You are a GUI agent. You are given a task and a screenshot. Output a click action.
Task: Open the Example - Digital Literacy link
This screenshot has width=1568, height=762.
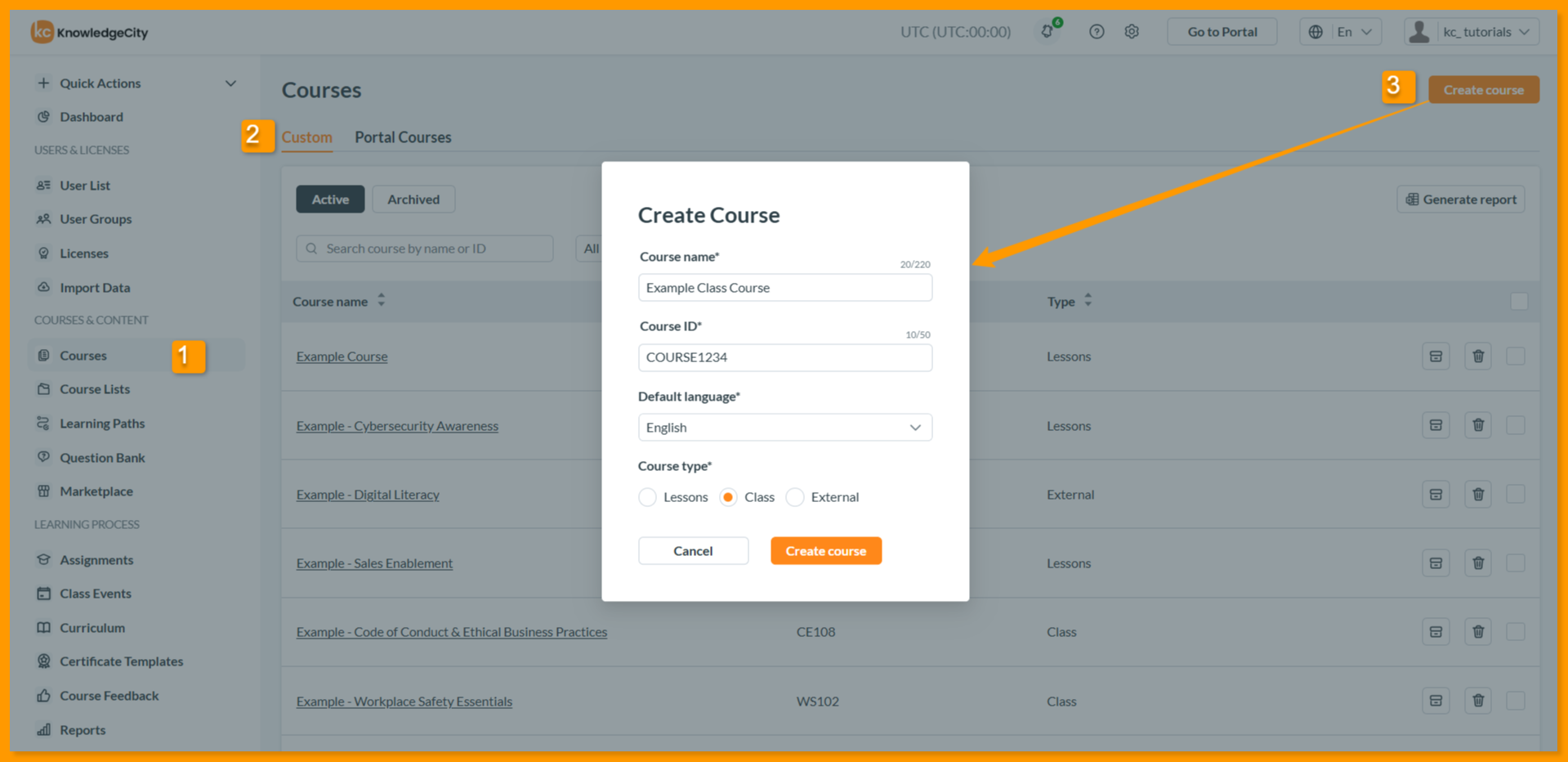tap(368, 495)
